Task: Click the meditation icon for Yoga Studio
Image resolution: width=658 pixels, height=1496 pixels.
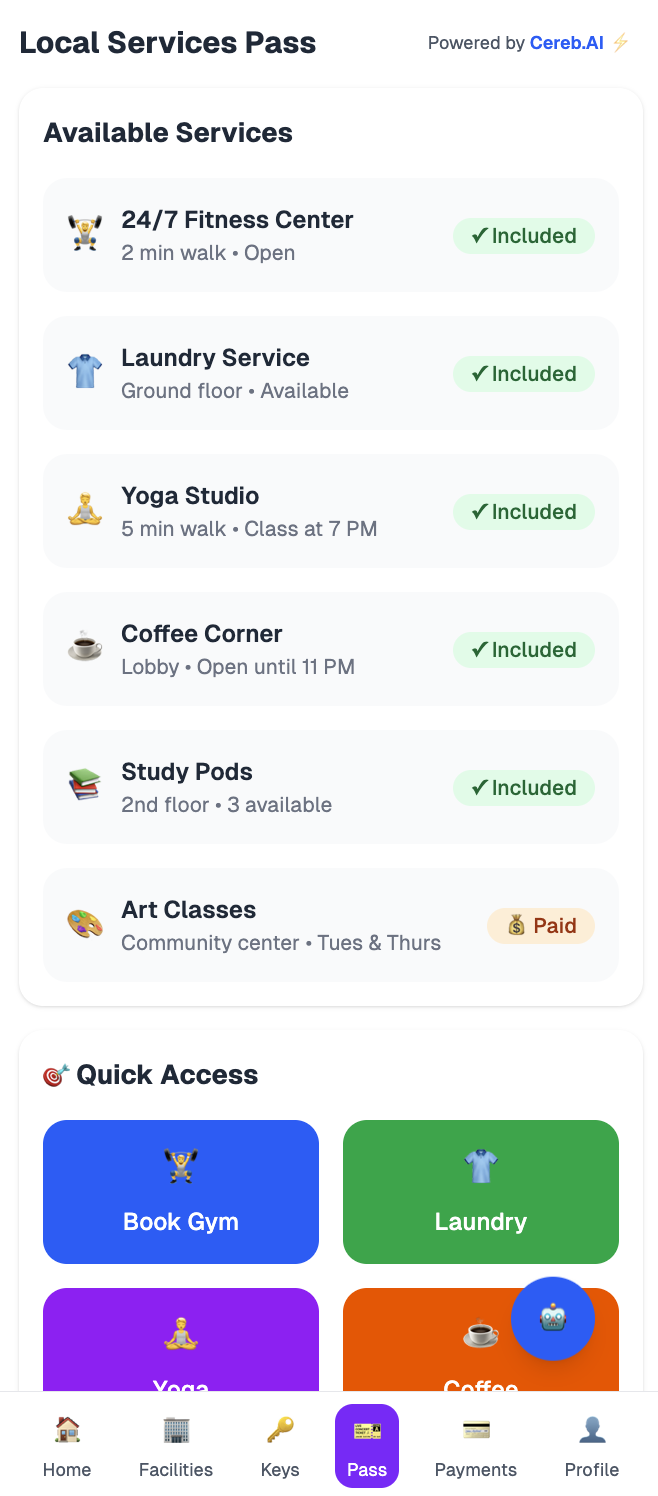Action: pos(85,511)
